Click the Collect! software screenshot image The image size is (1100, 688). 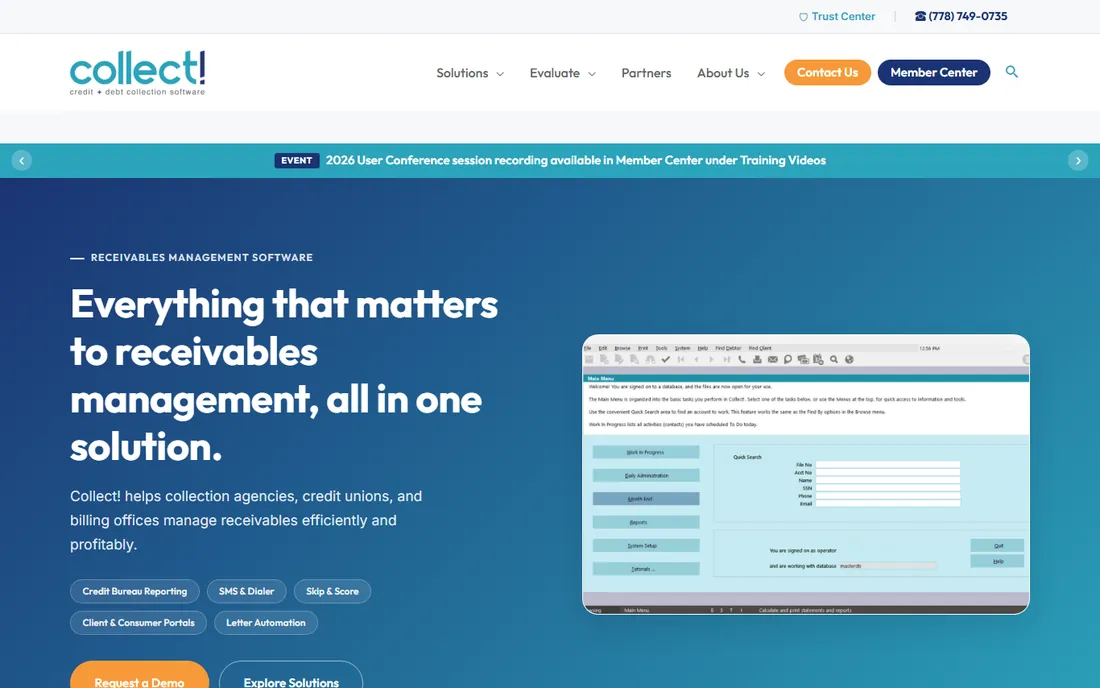point(806,475)
